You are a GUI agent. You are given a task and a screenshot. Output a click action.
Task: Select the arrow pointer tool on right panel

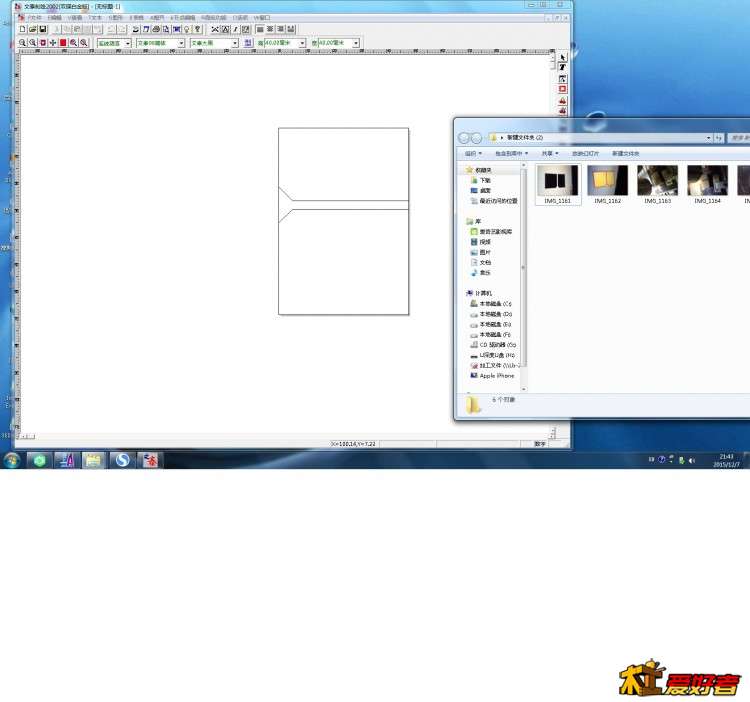click(562, 57)
